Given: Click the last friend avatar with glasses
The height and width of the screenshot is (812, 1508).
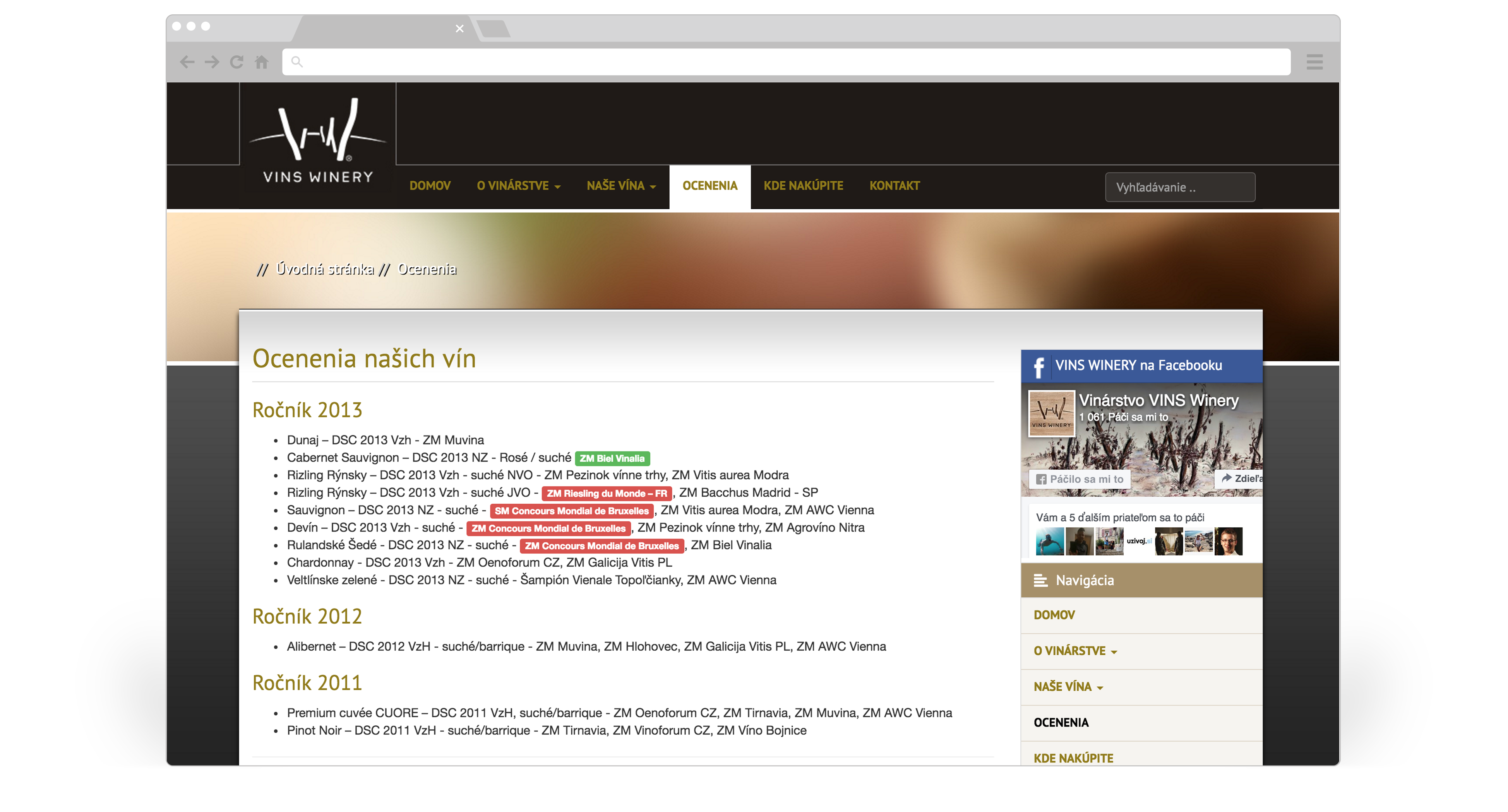Looking at the screenshot, I should tap(1228, 541).
